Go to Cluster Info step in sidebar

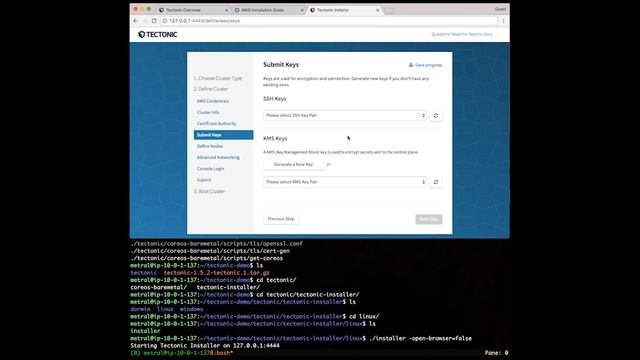click(x=208, y=112)
